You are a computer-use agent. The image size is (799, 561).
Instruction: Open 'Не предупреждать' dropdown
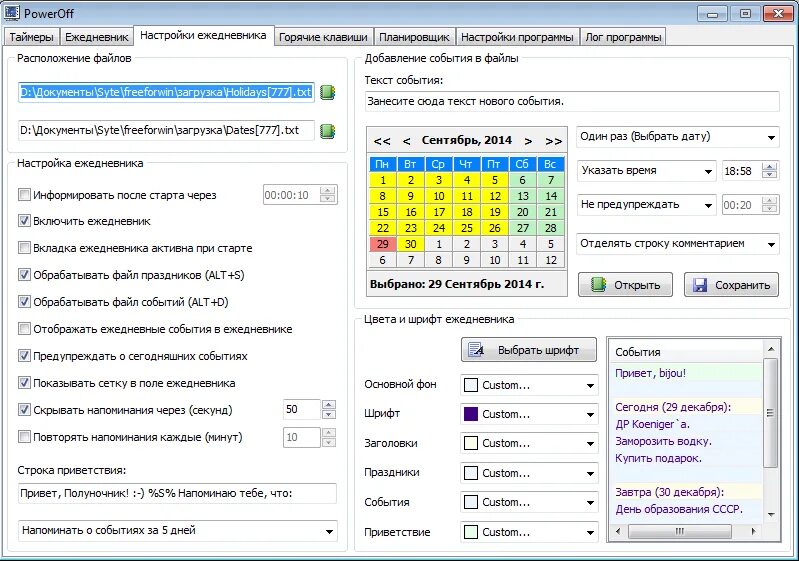pyautogui.click(x=647, y=205)
